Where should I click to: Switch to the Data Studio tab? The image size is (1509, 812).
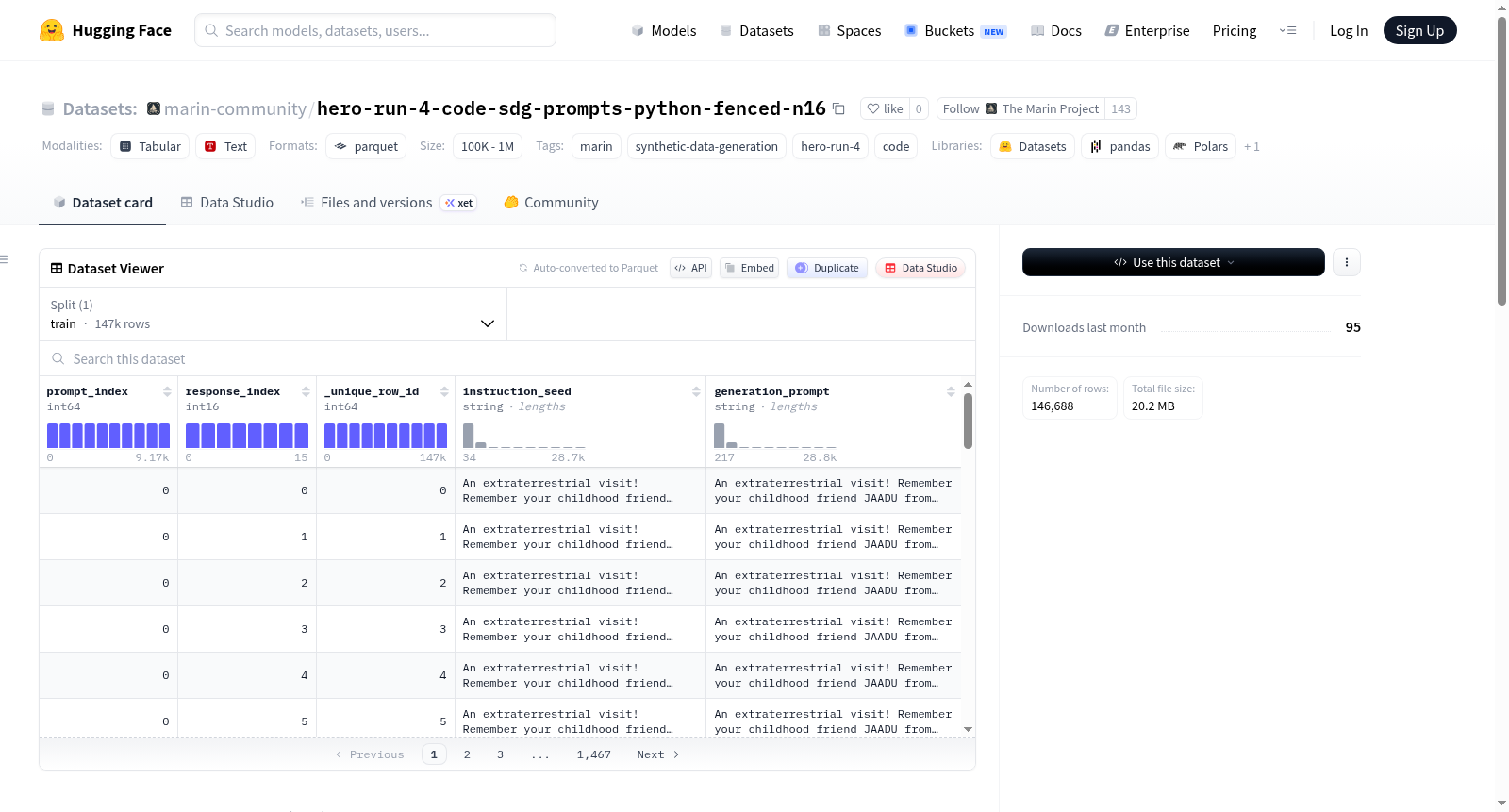click(226, 202)
